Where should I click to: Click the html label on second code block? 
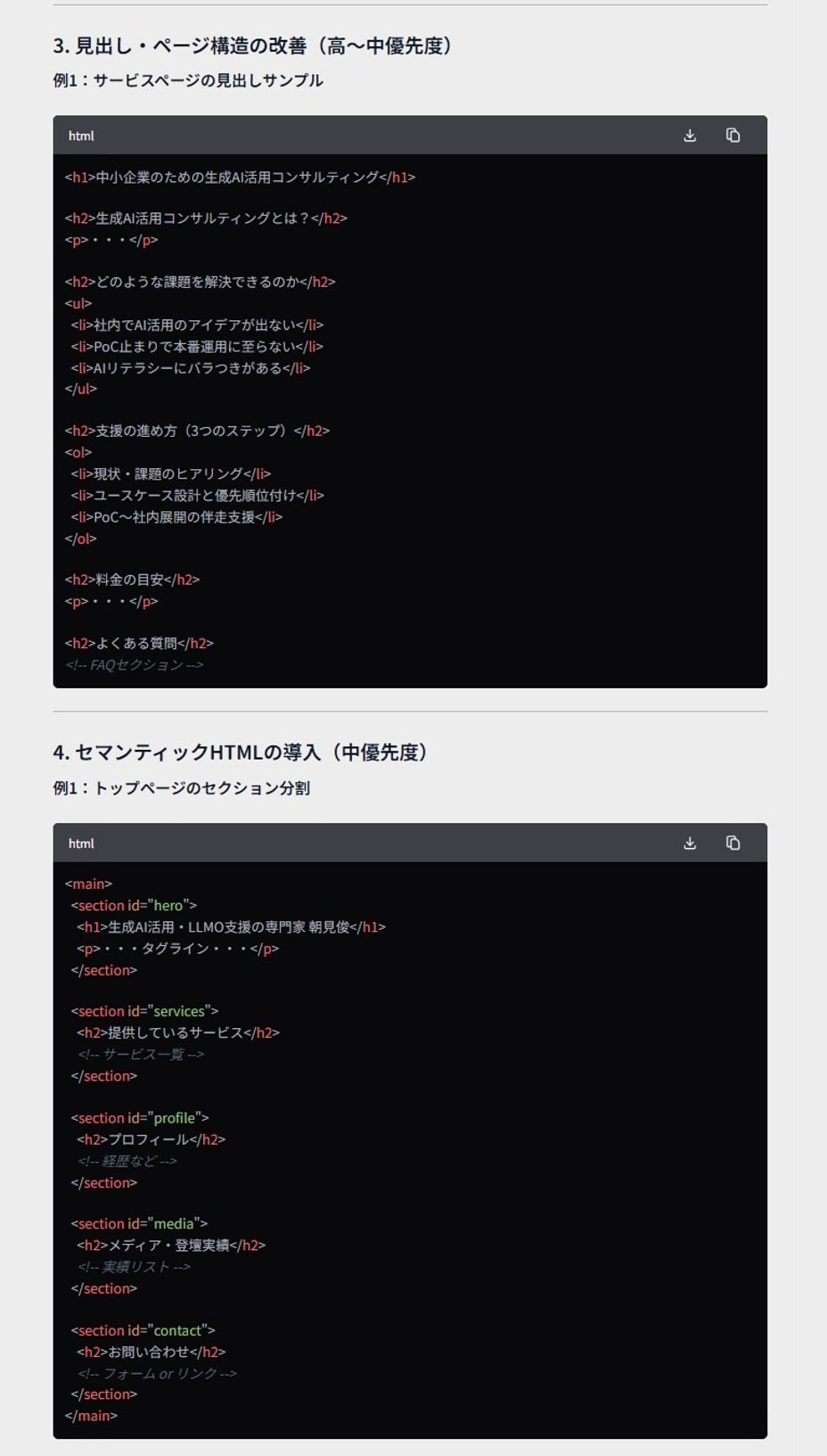[81, 843]
